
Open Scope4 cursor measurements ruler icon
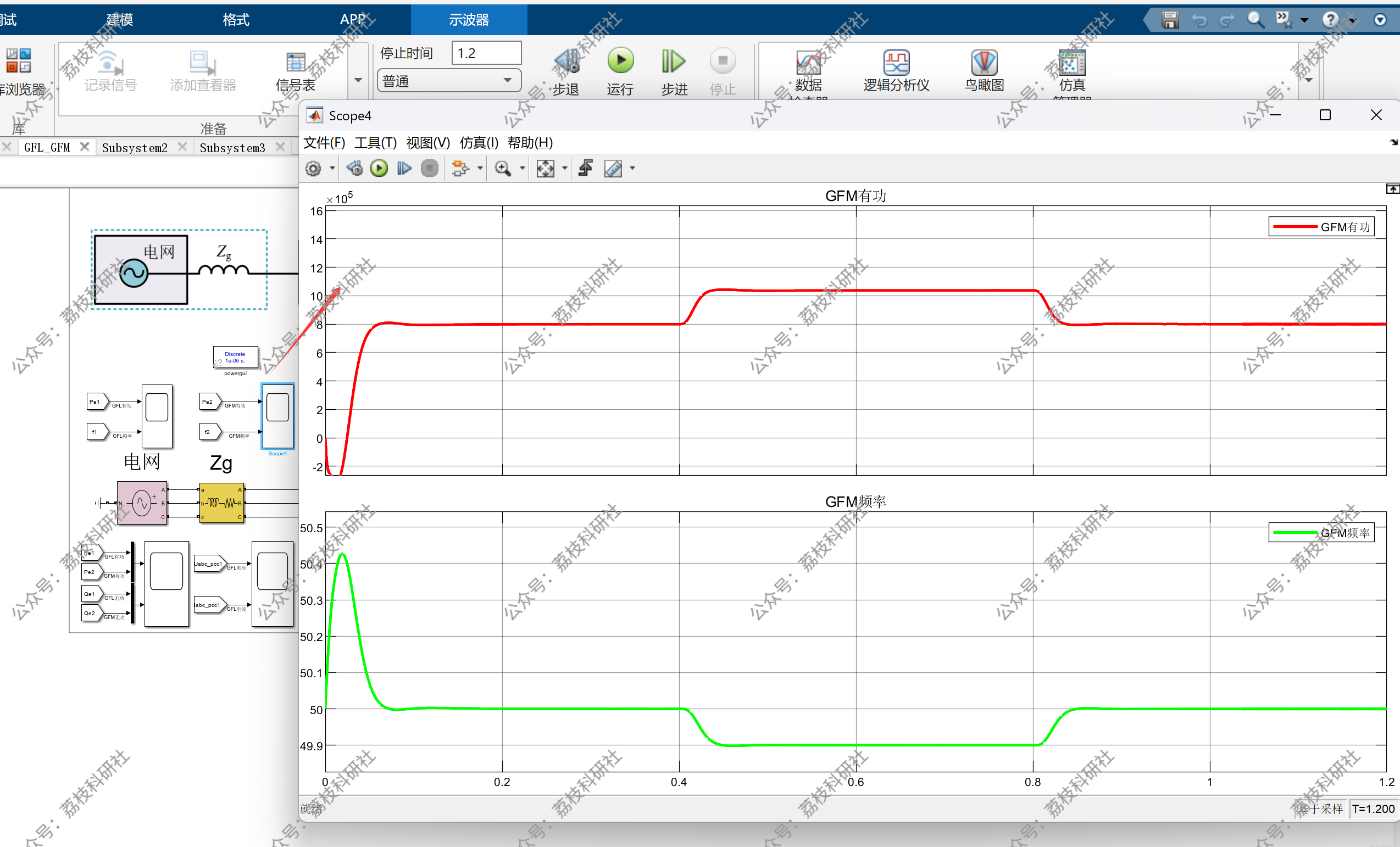pyautogui.click(x=613, y=168)
